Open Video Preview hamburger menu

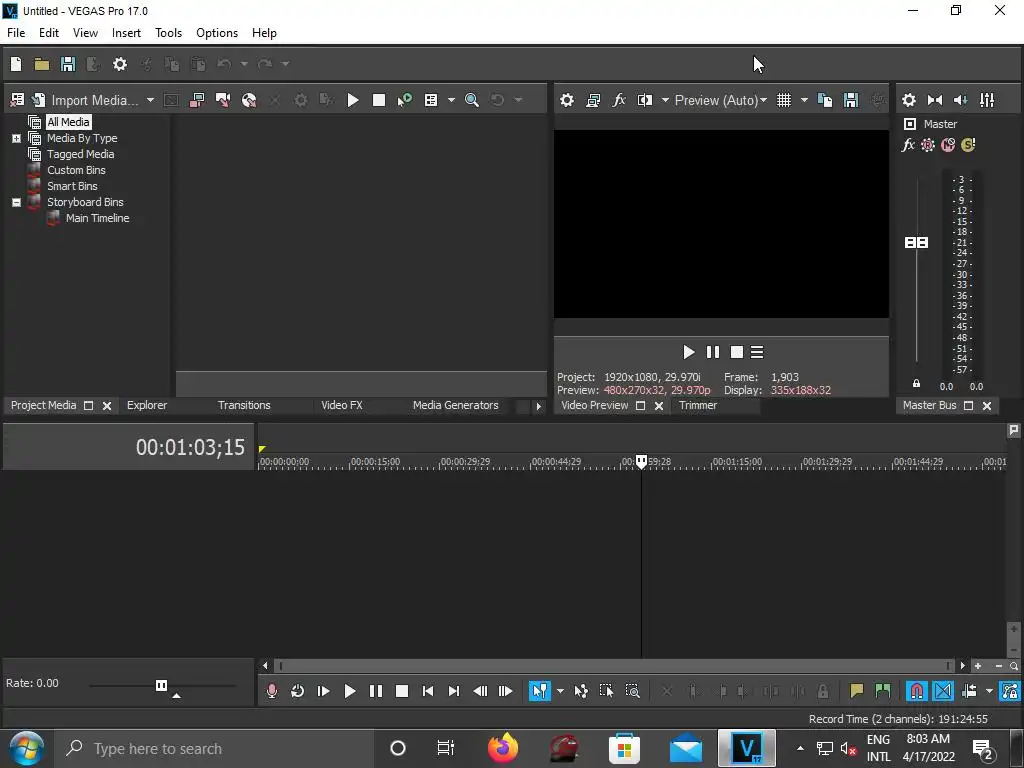[x=758, y=353]
